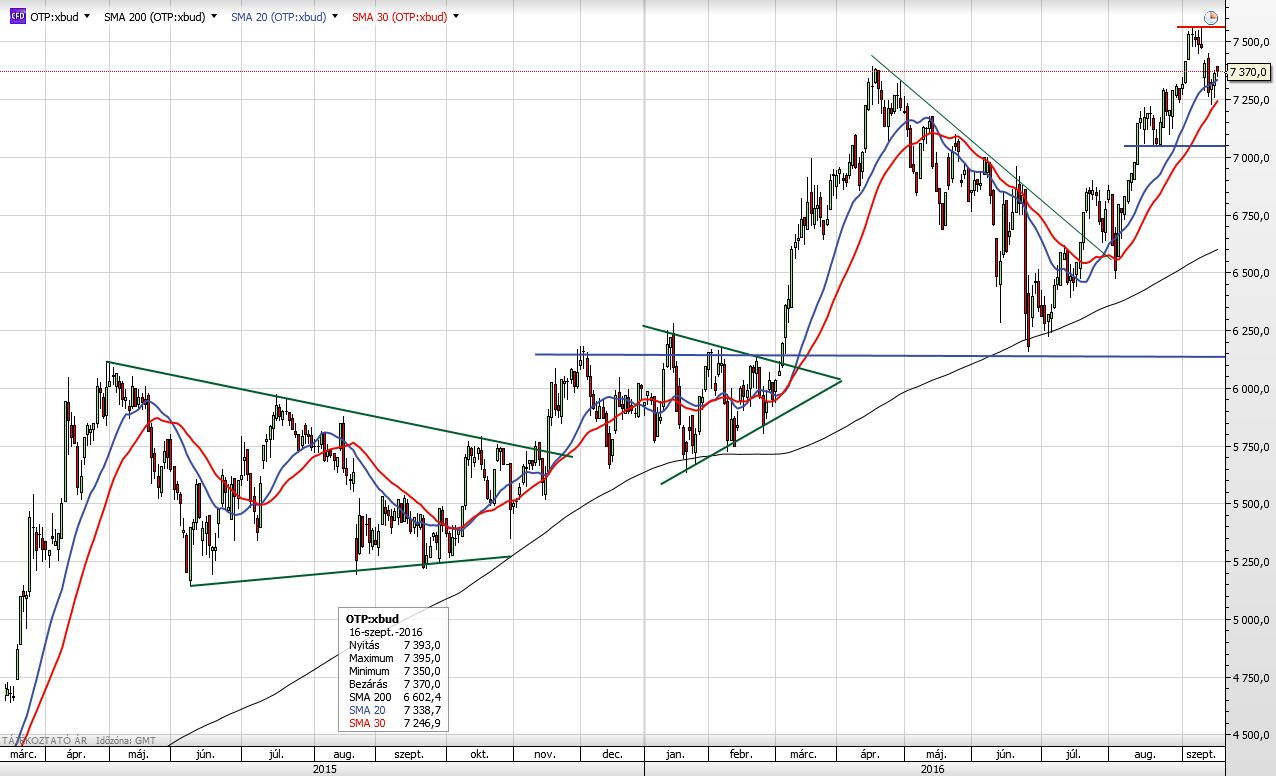Click the 5 750,0 price axis label

[x=1250, y=447]
